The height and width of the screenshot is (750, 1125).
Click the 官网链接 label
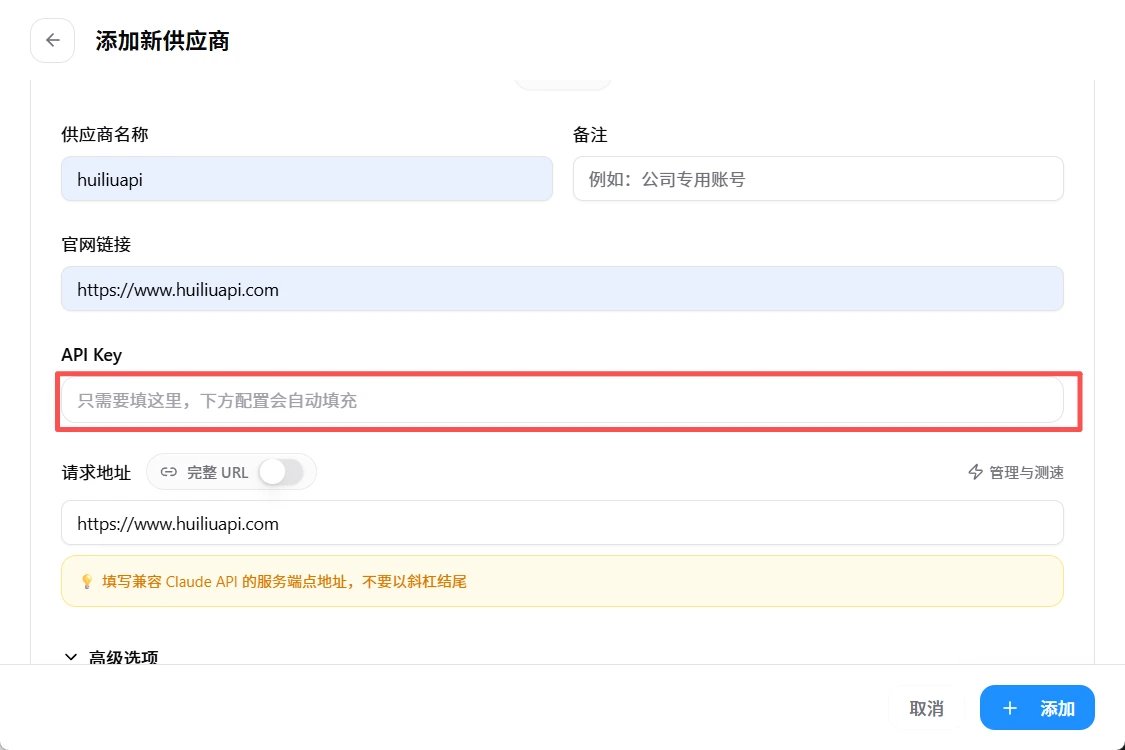[96, 245]
